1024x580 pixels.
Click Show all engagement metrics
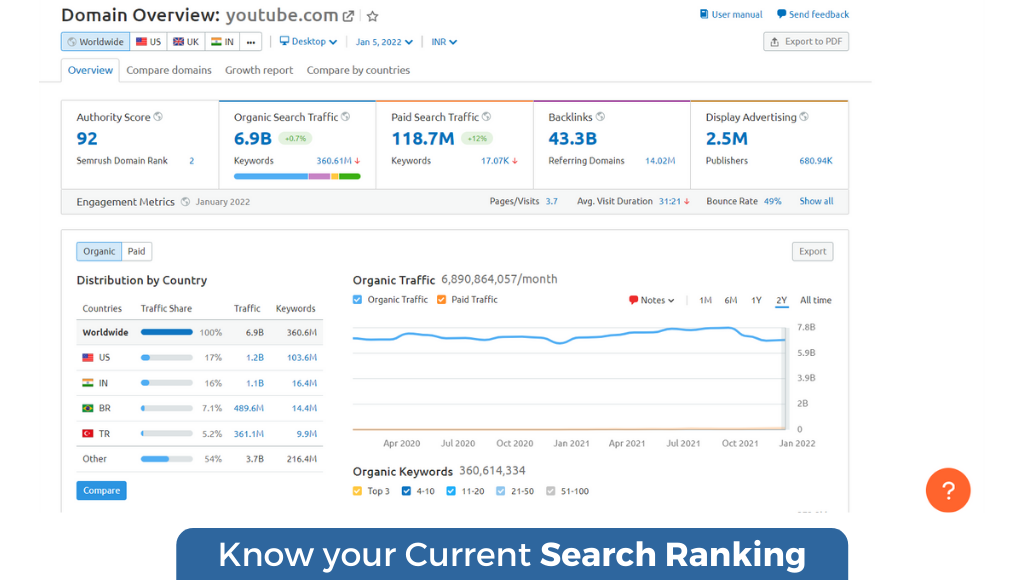click(x=816, y=201)
